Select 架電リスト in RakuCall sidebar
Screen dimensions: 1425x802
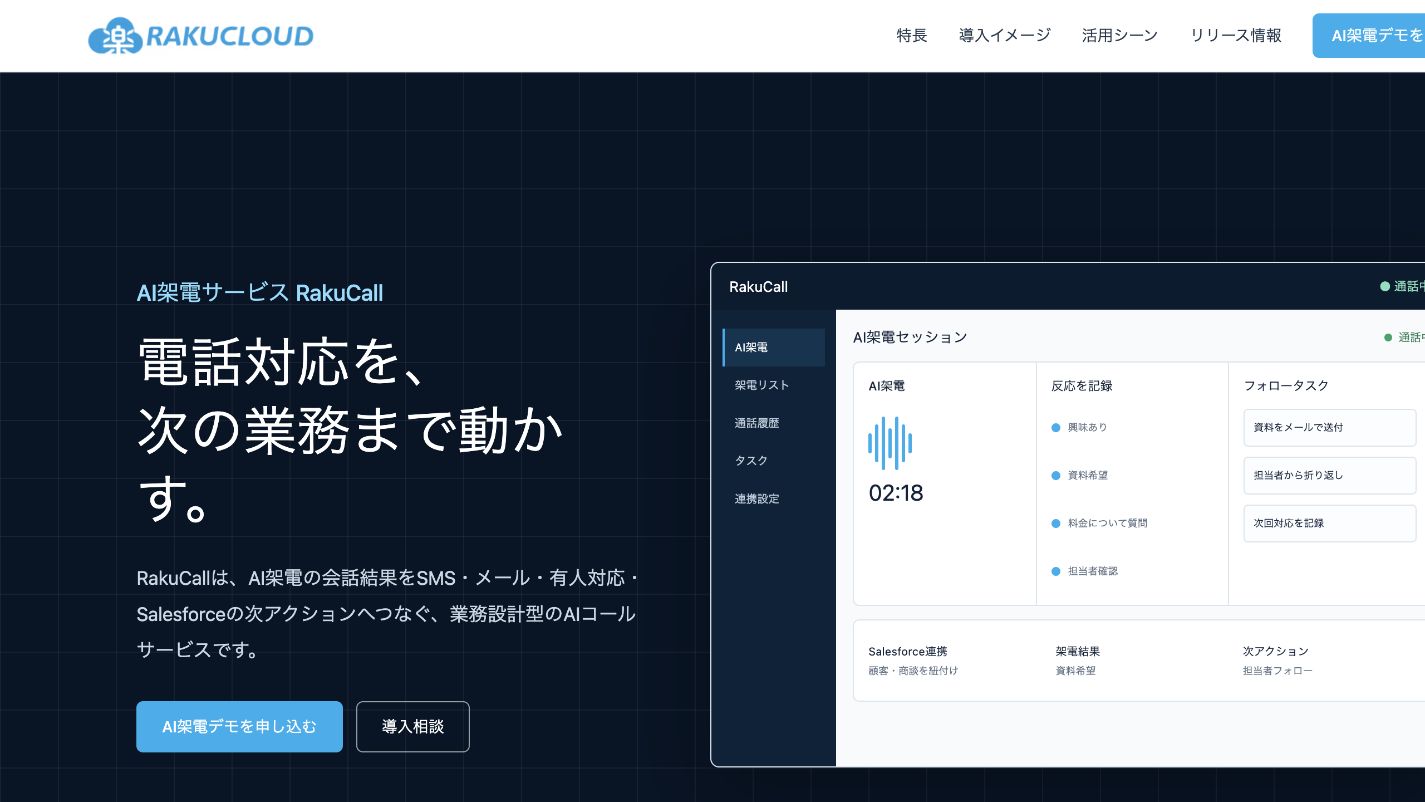coord(774,385)
